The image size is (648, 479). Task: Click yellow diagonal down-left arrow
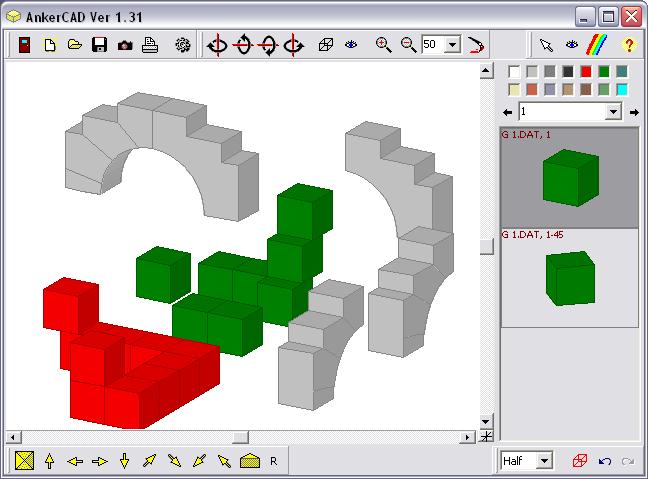pyautogui.click(x=200, y=461)
